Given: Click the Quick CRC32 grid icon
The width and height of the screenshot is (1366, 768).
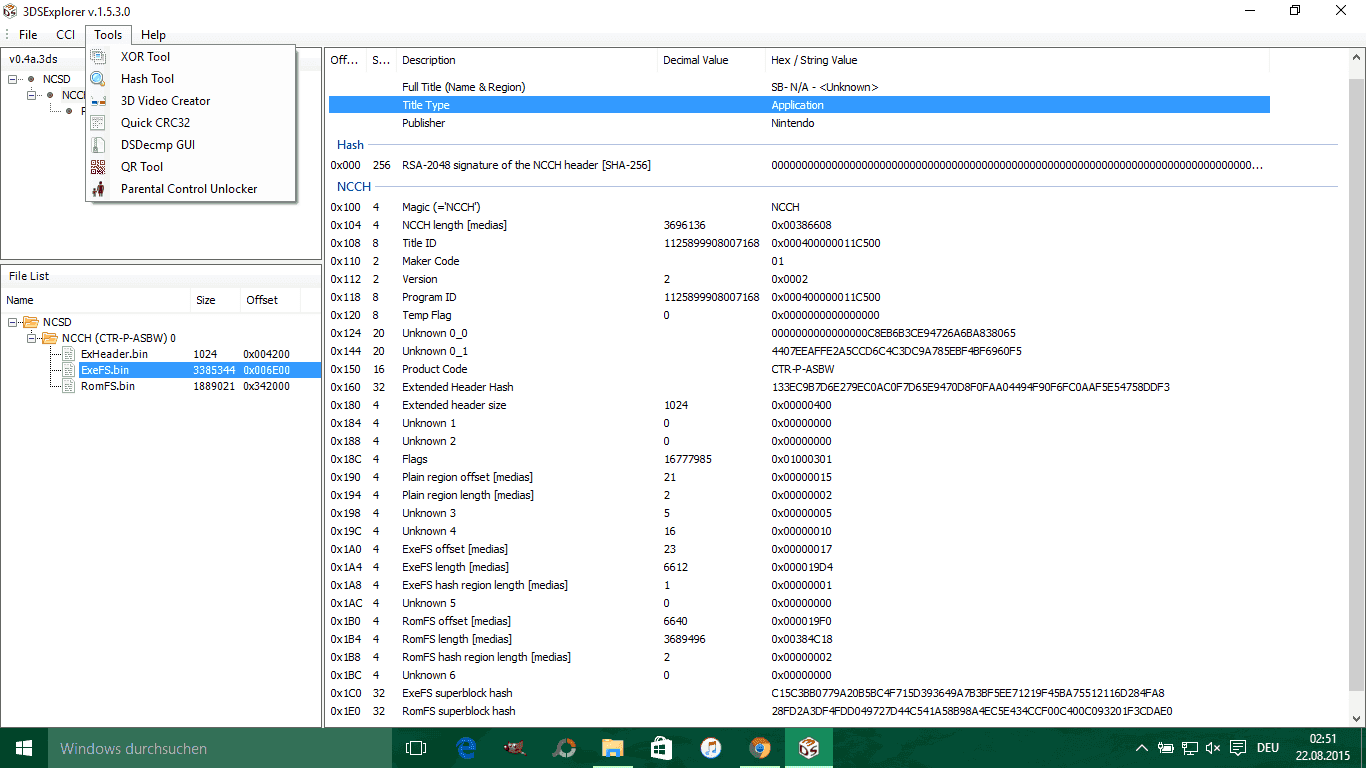Looking at the screenshot, I should tap(98, 123).
